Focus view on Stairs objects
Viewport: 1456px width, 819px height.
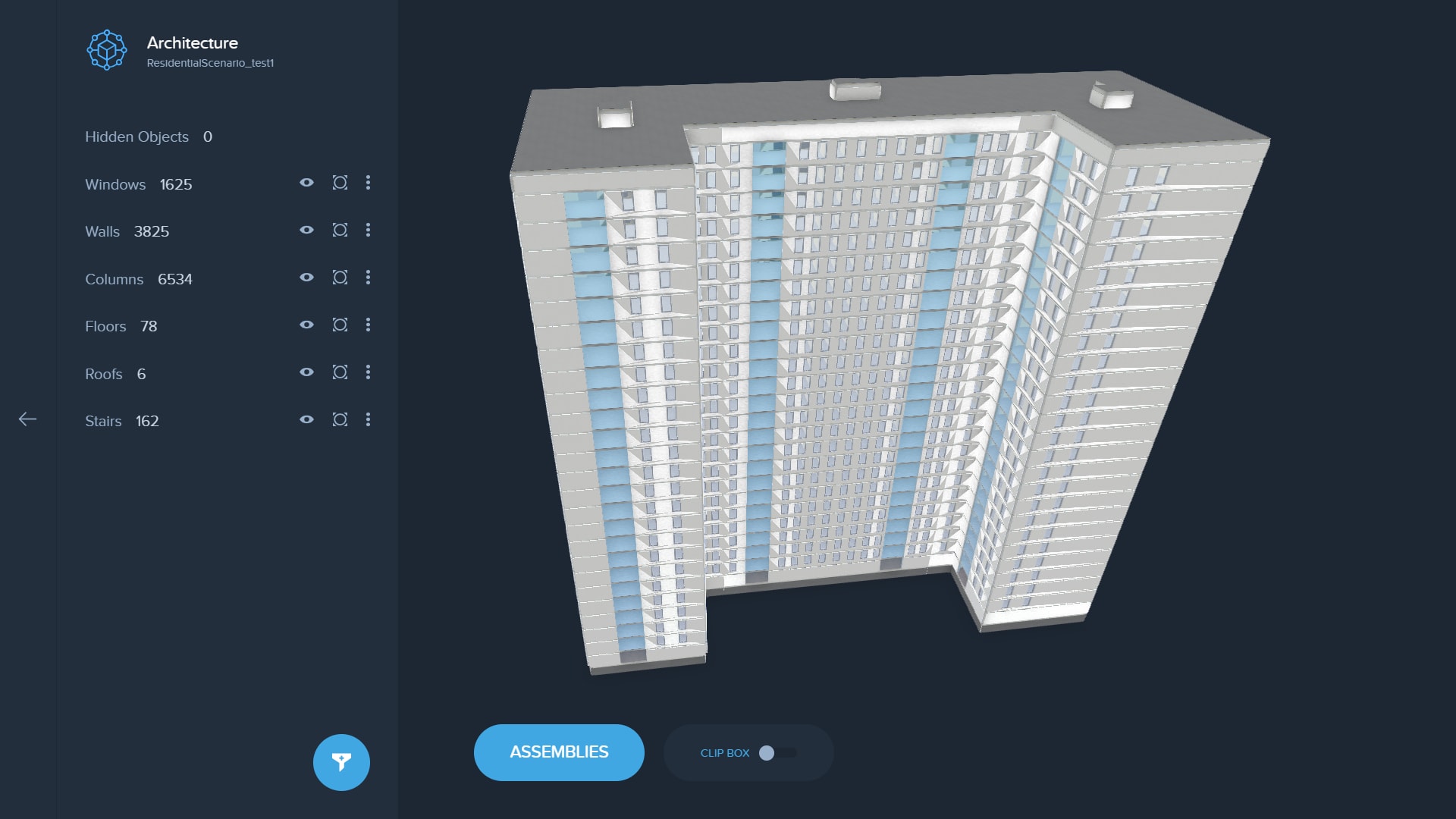coord(340,419)
